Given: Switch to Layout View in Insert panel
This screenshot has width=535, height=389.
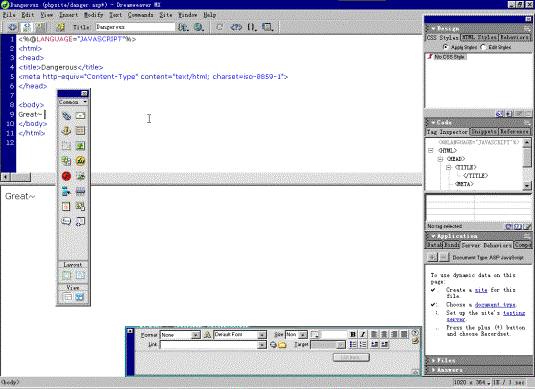Looking at the screenshot, I should pyautogui.click(x=79, y=297).
